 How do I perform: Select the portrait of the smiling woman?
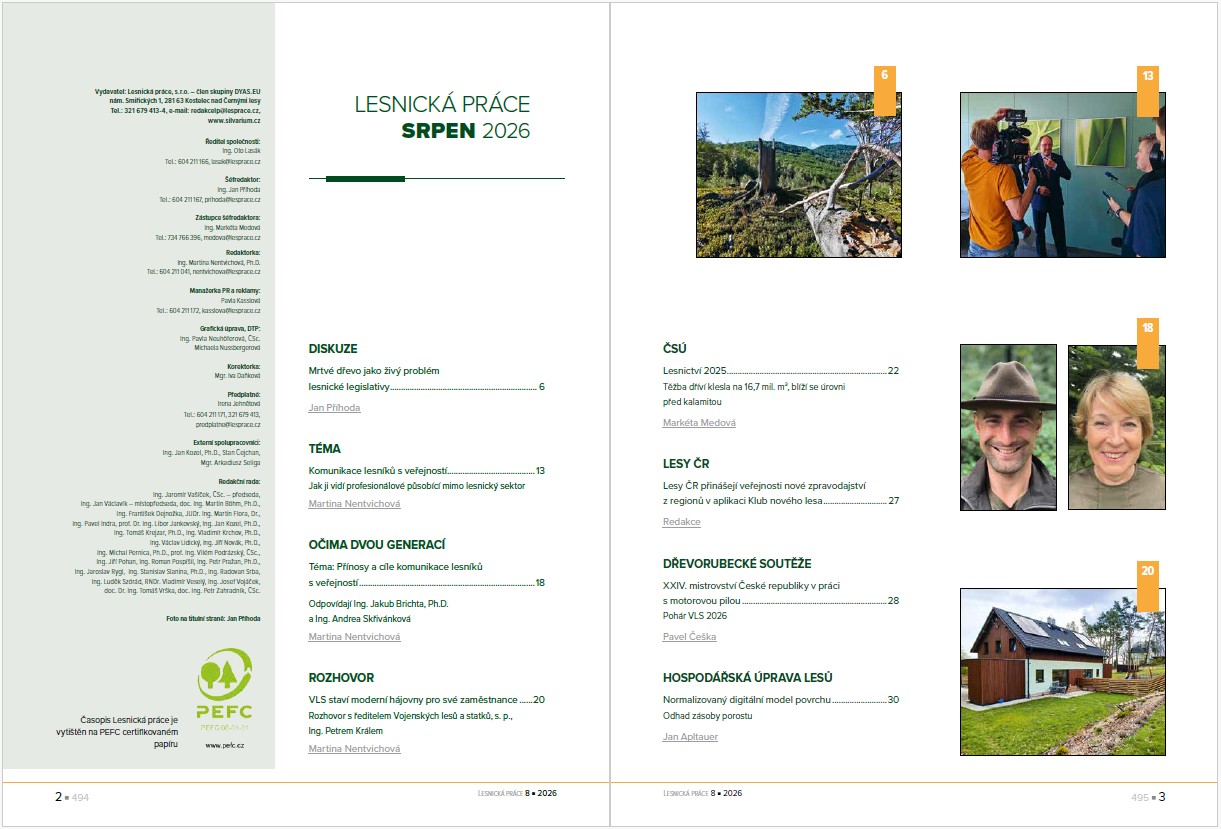[1116, 427]
